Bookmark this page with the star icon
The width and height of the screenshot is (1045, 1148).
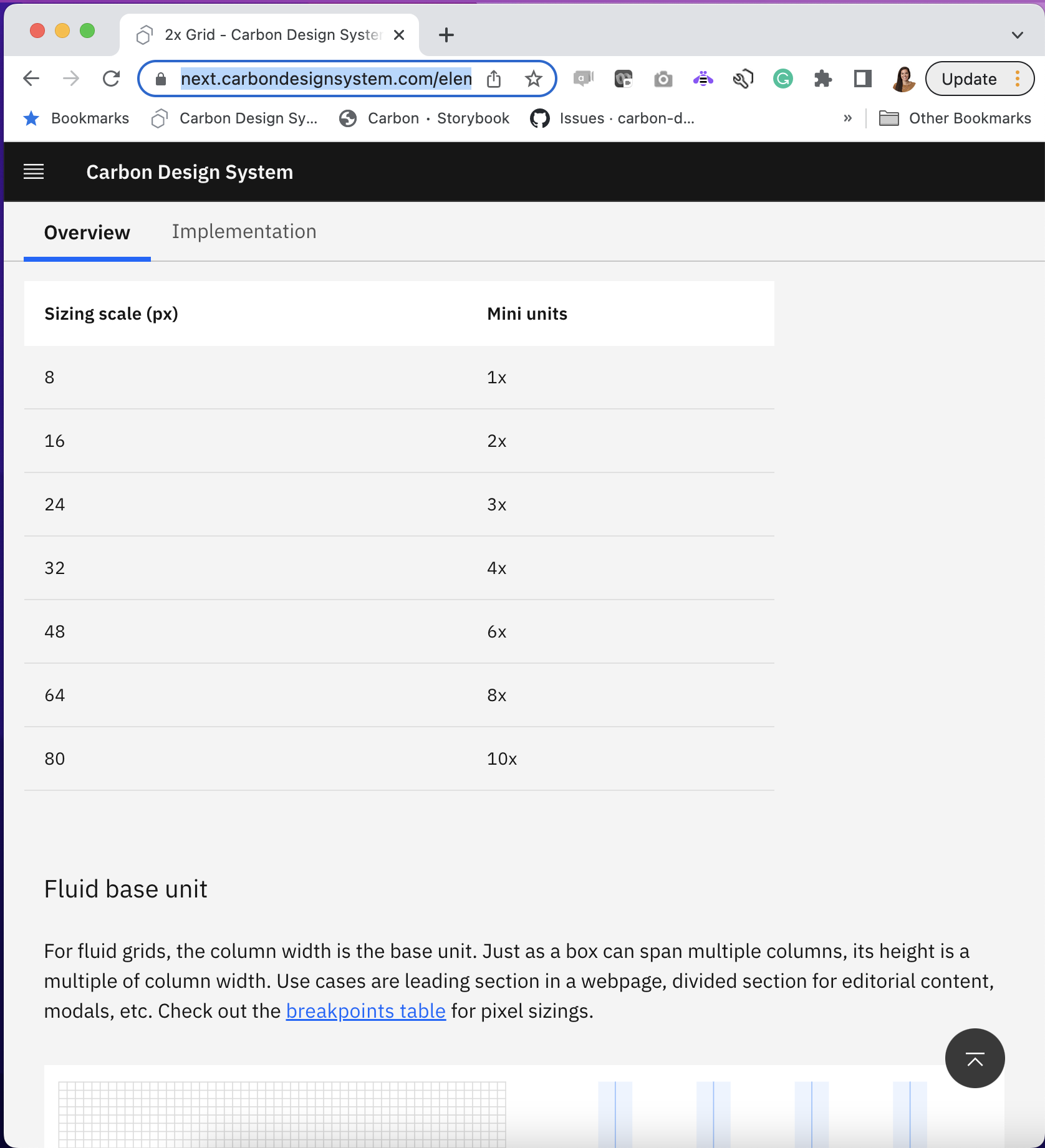[533, 79]
